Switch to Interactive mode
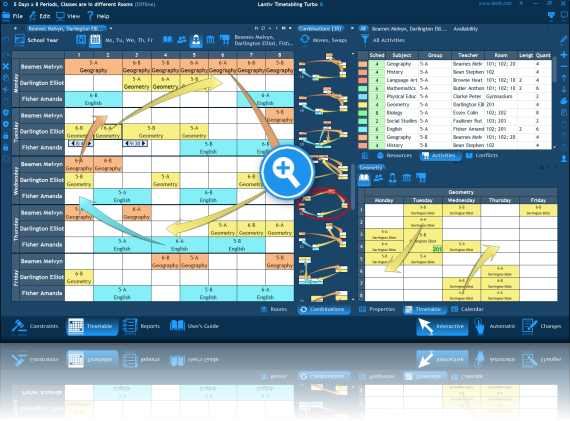The image size is (570, 421). pyautogui.click(x=442, y=326)
